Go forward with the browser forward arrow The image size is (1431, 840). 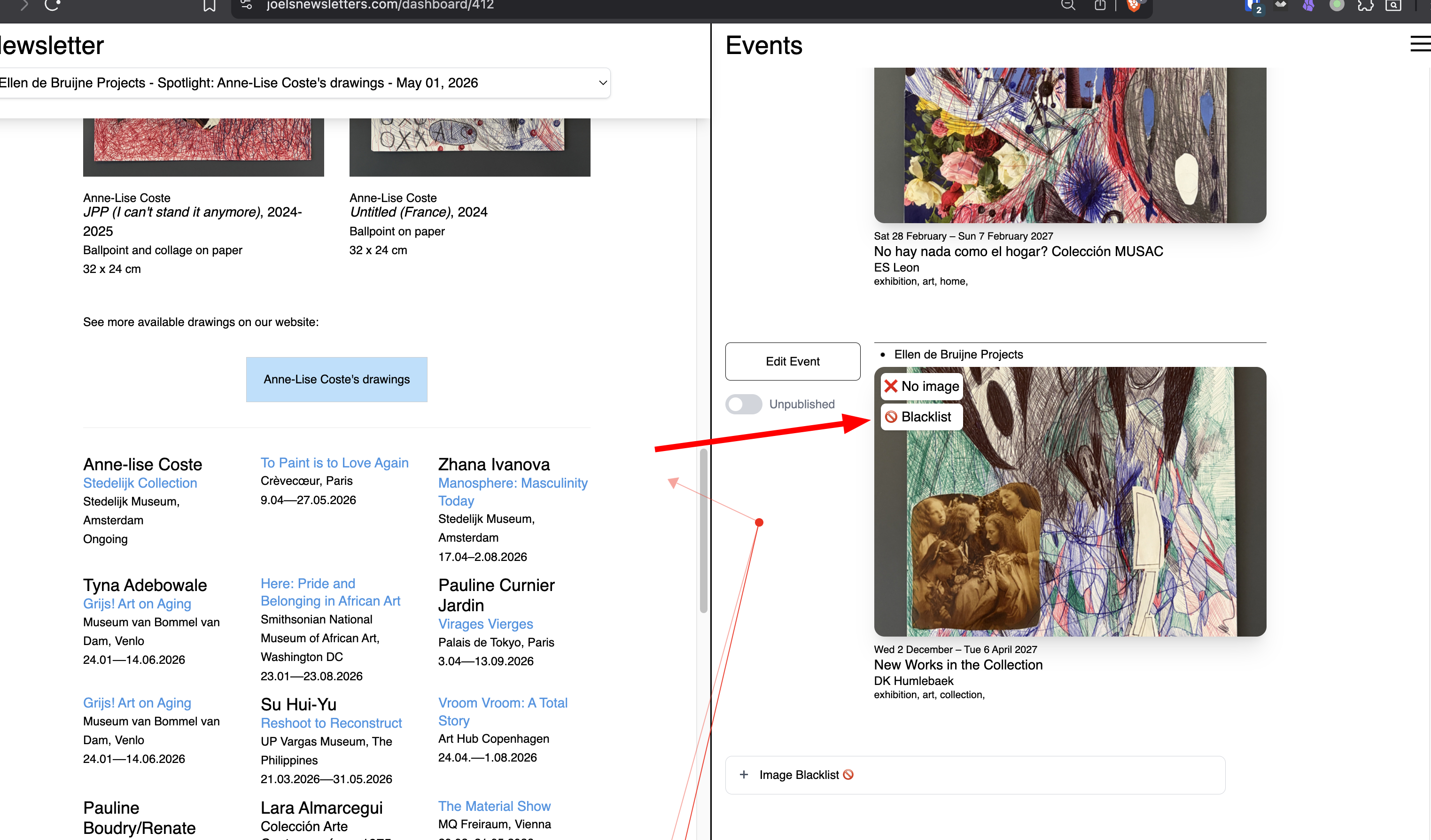24,5
